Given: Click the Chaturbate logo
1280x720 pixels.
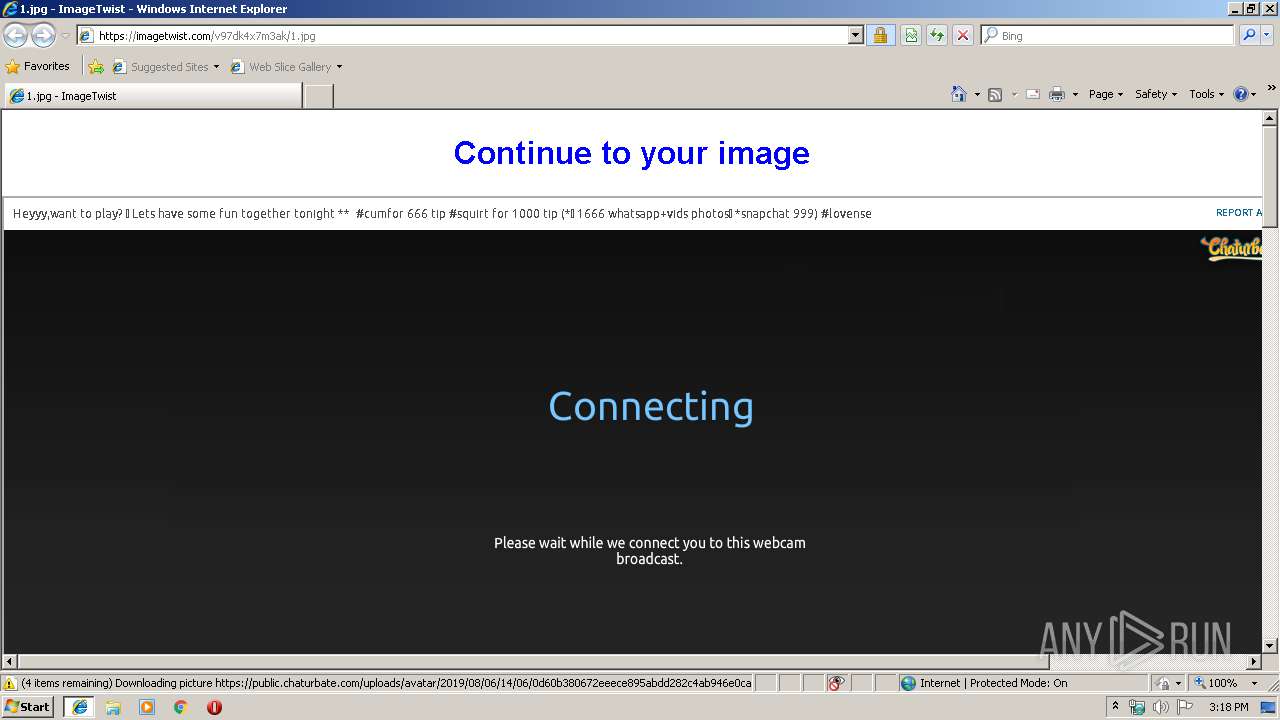Looking at the screenshot, I should [x=1231, y=247].
